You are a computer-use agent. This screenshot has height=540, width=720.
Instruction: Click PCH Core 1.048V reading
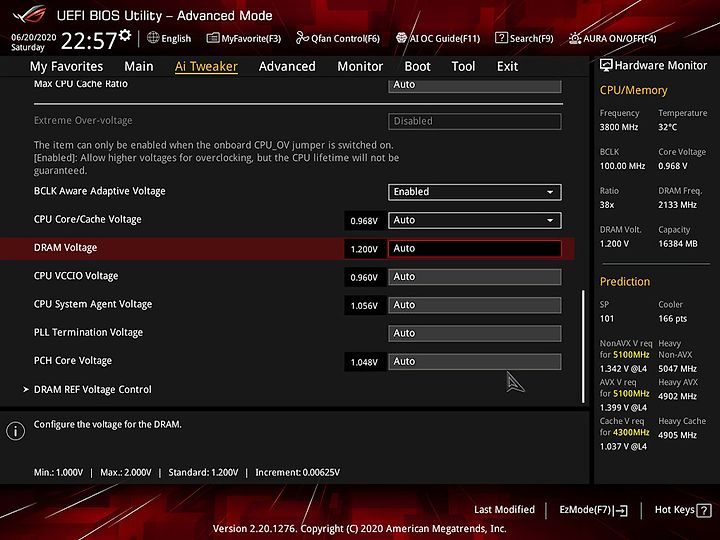point(364,362)
